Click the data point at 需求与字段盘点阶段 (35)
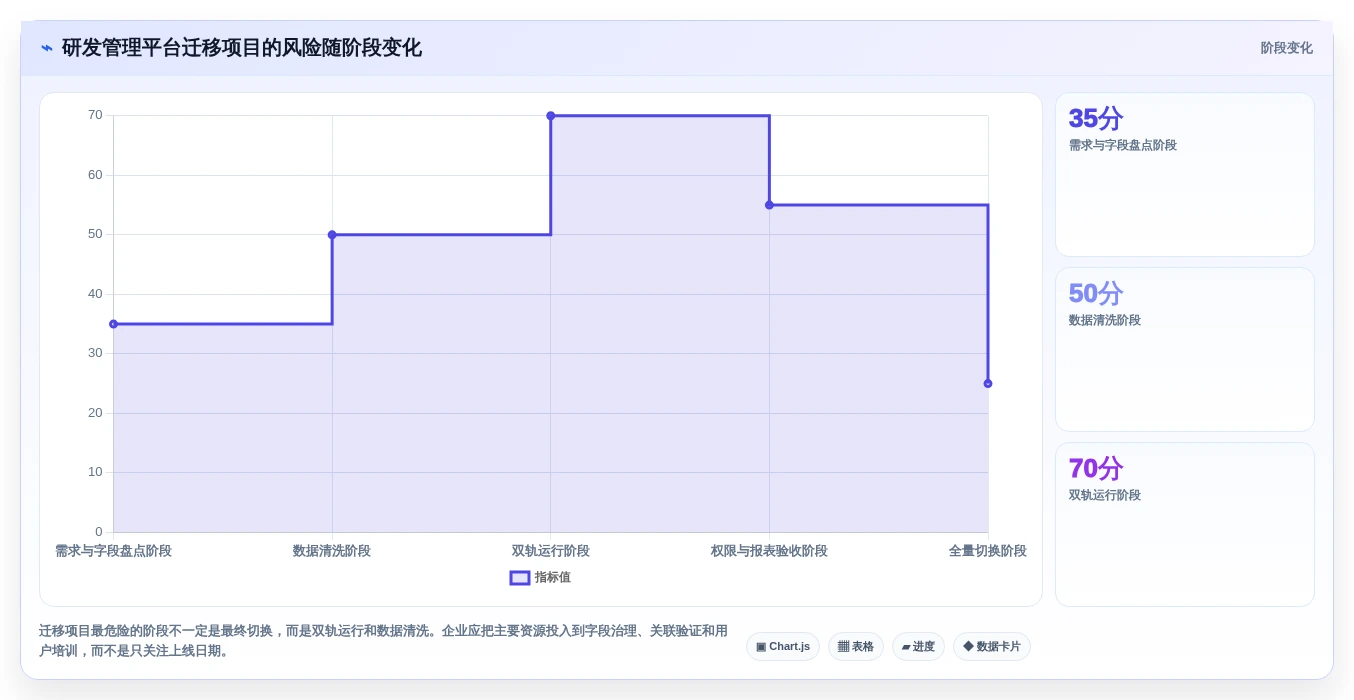The height and width of the screenshot is (700, 1354). coord(113,324)
